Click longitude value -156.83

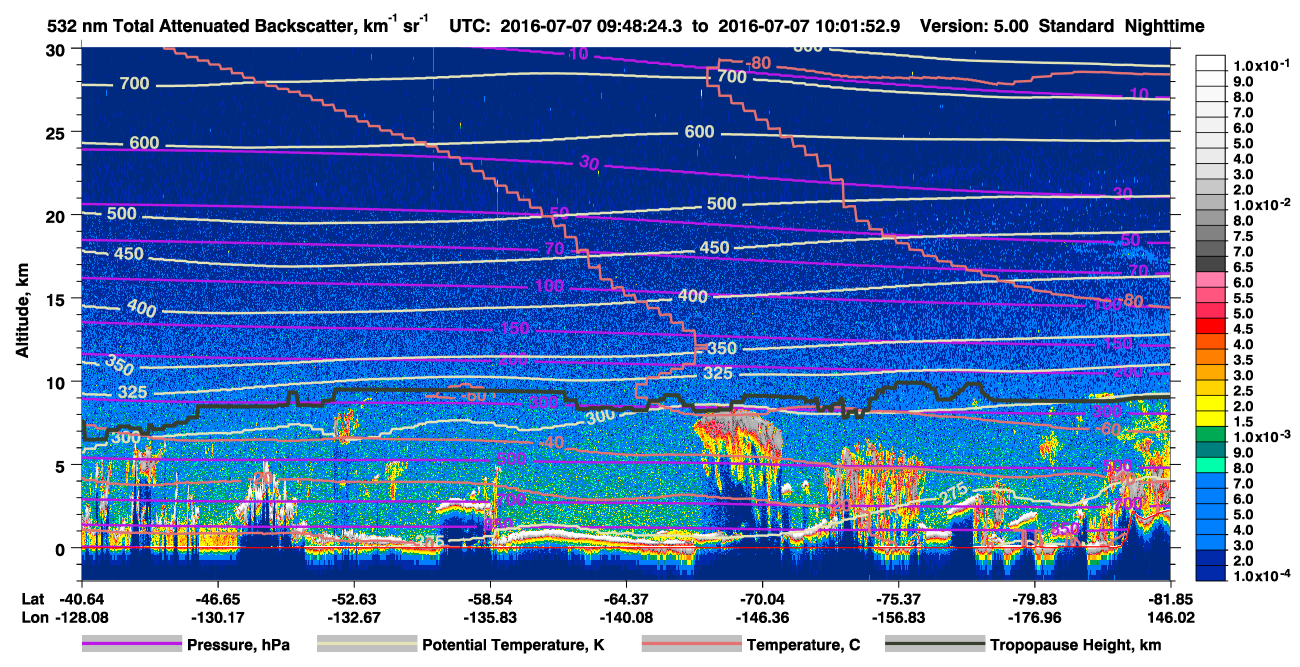899,616
